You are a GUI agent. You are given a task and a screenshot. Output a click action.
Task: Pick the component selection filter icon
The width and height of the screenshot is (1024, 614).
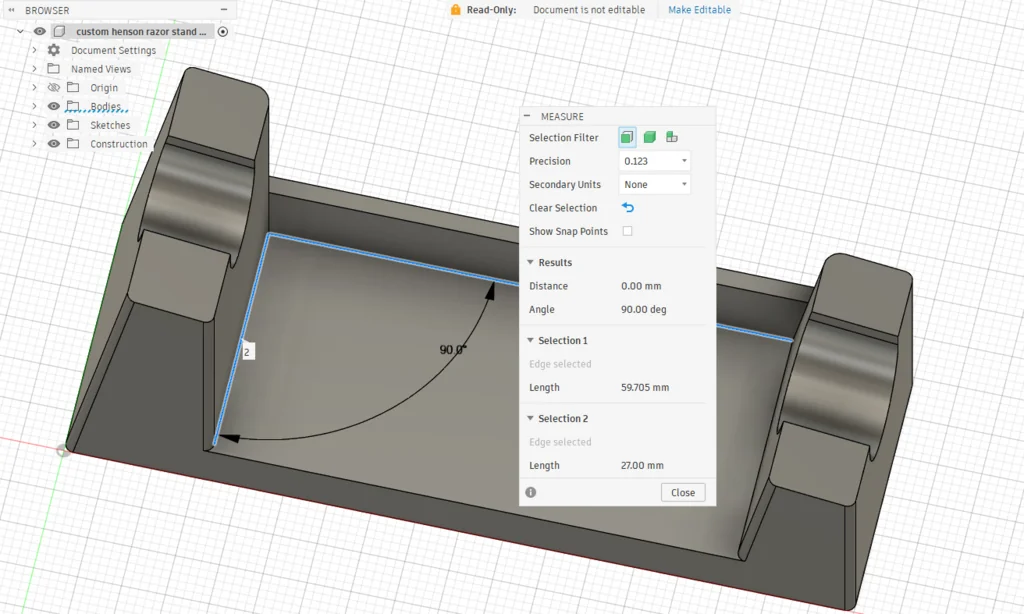pyautogui.click(x=672, y=137)
